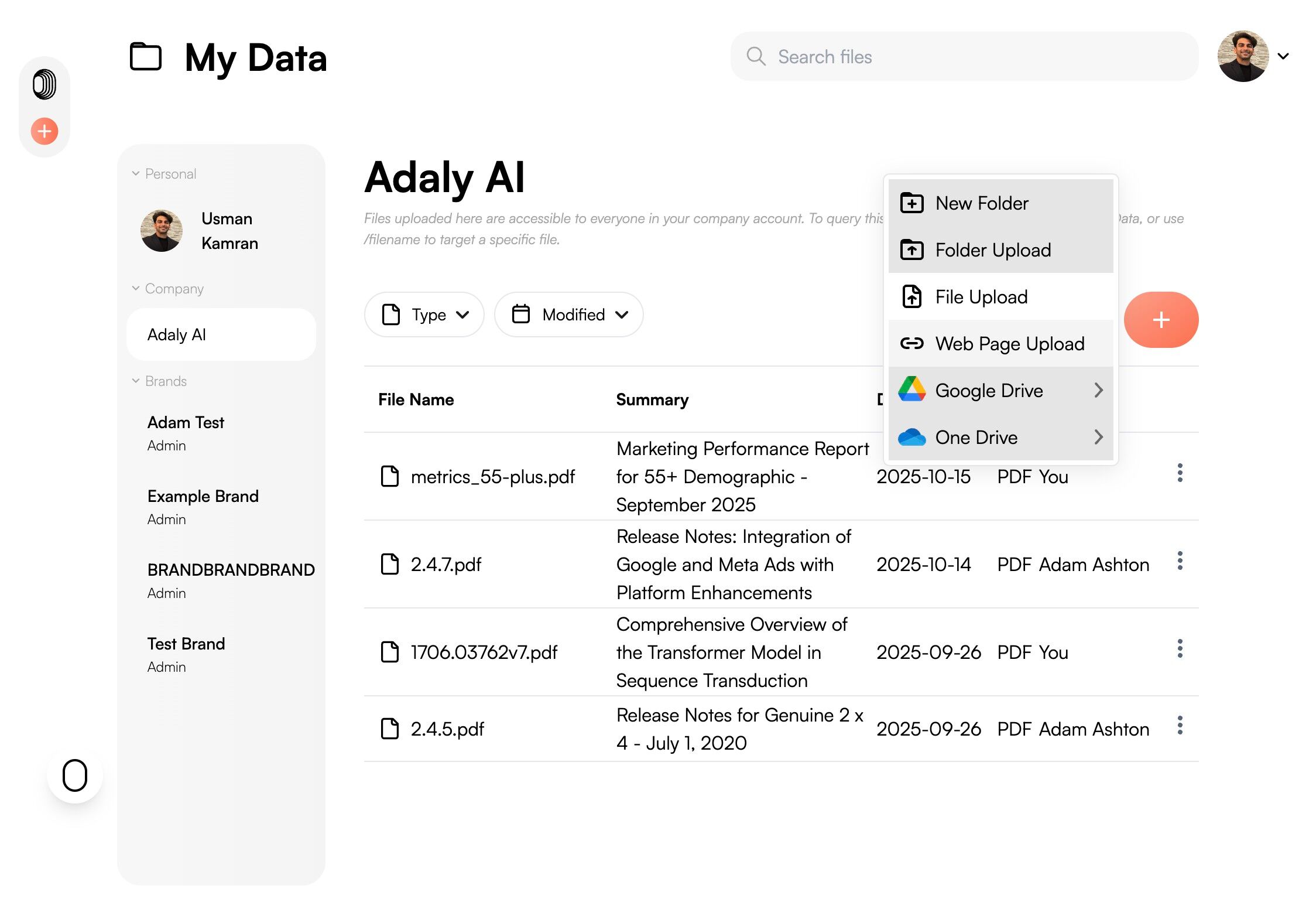Click the small orange plus in left rail
The image size is (1316, 916).
[x=44, y=131]
